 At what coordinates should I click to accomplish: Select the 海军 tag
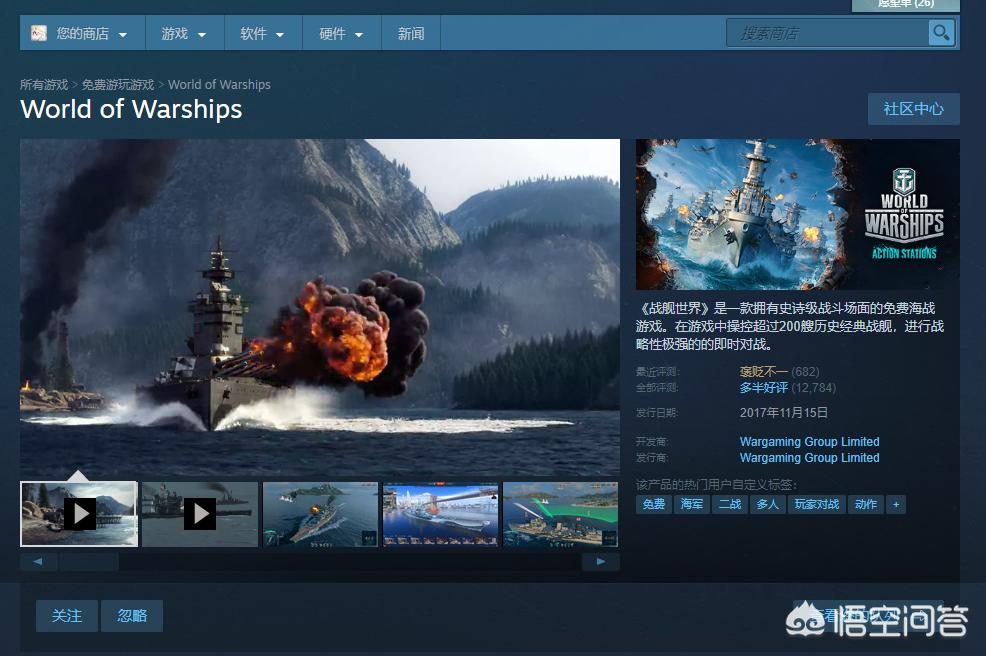[x=692, y=504]
